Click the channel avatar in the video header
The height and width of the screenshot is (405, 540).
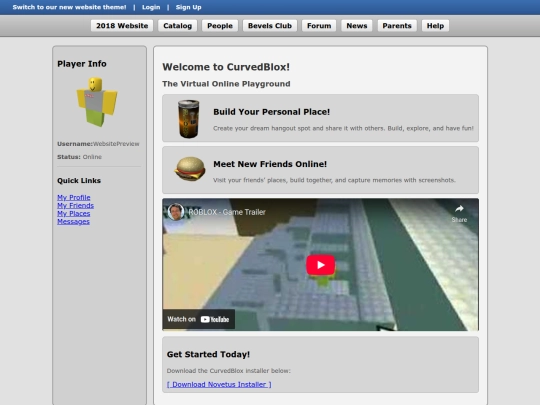176,212
